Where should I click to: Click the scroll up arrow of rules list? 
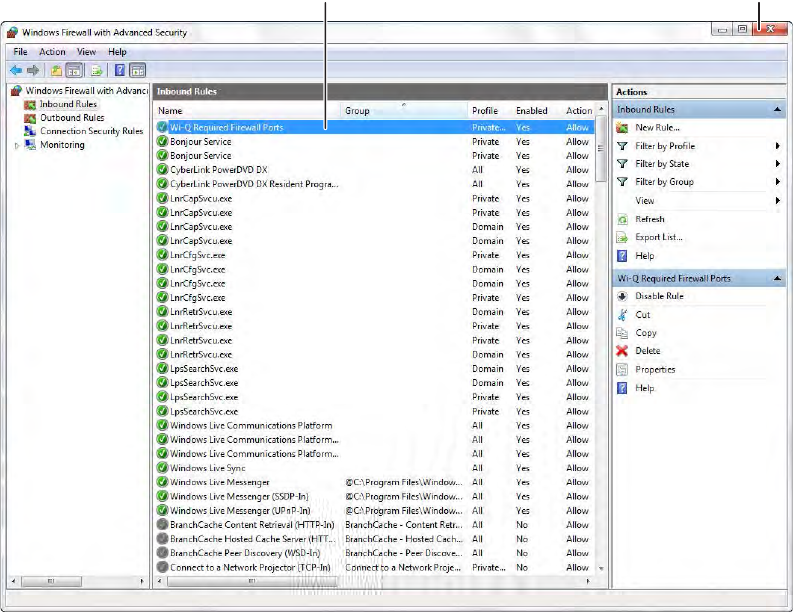point(601,109)
